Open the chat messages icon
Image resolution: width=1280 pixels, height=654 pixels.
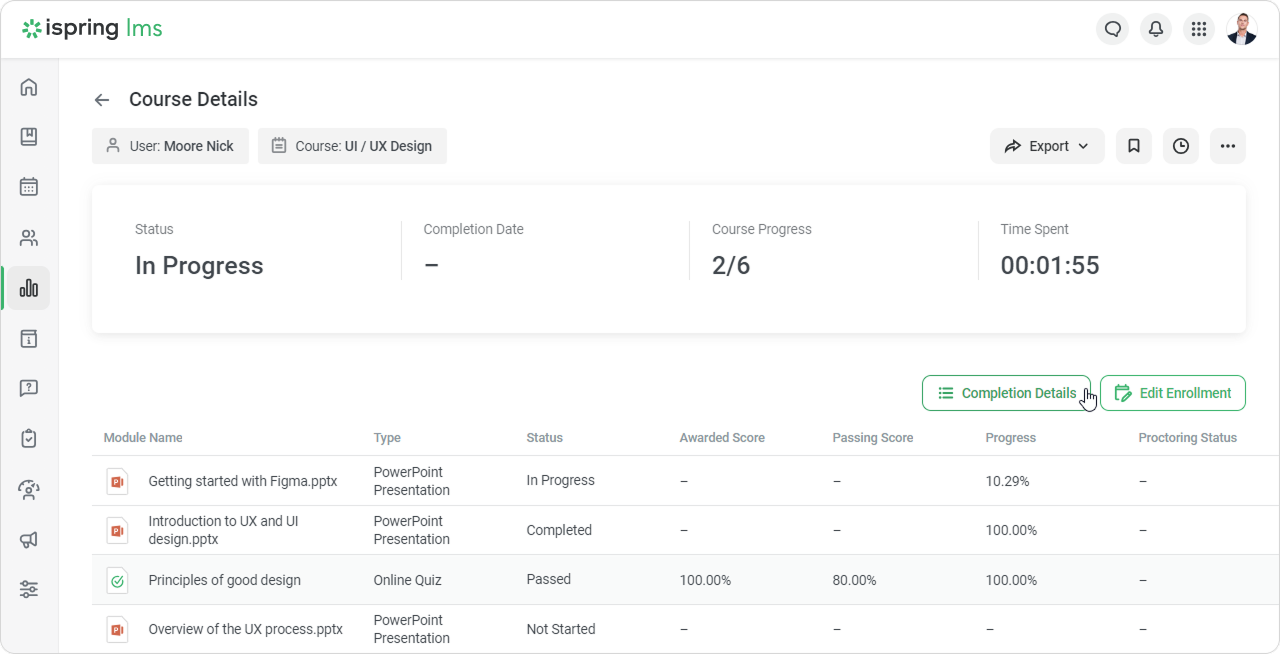[1112, 29]
